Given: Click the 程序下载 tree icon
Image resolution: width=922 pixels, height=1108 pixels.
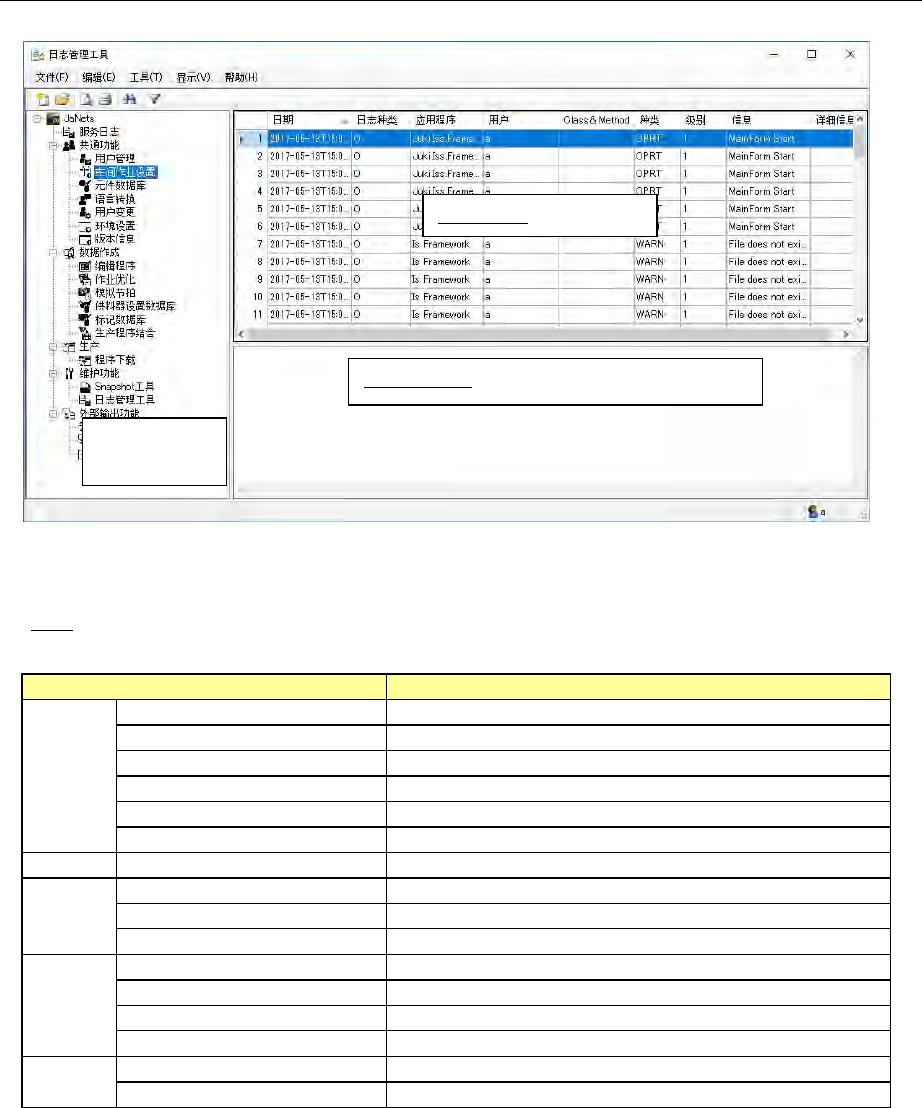Looking at the screenshot, I should click(x=85, y=360).
